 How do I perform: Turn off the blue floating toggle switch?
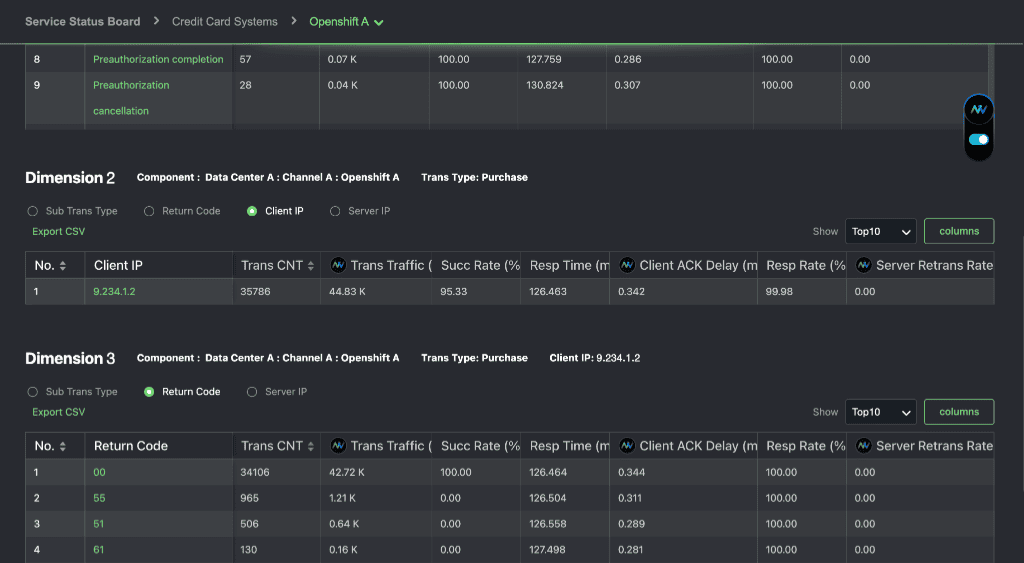click(979, 140)
